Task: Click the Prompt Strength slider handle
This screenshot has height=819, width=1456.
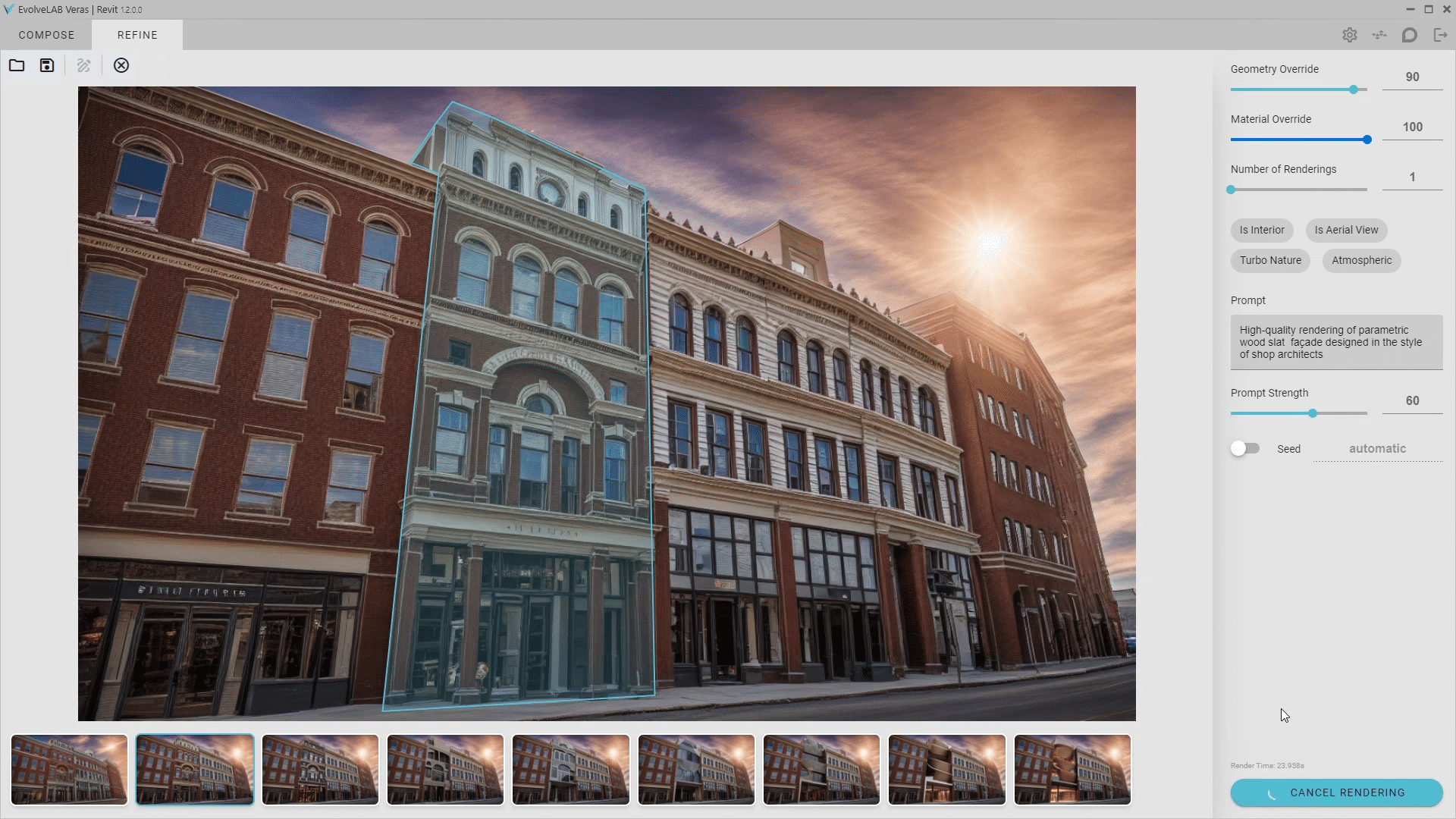Action: 1313,413
